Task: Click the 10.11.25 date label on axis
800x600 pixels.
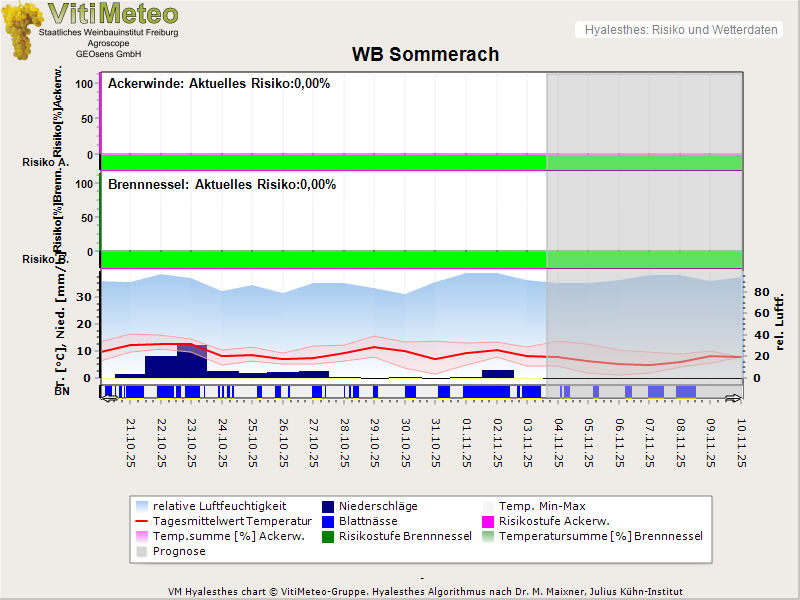Action: point(742,443)
